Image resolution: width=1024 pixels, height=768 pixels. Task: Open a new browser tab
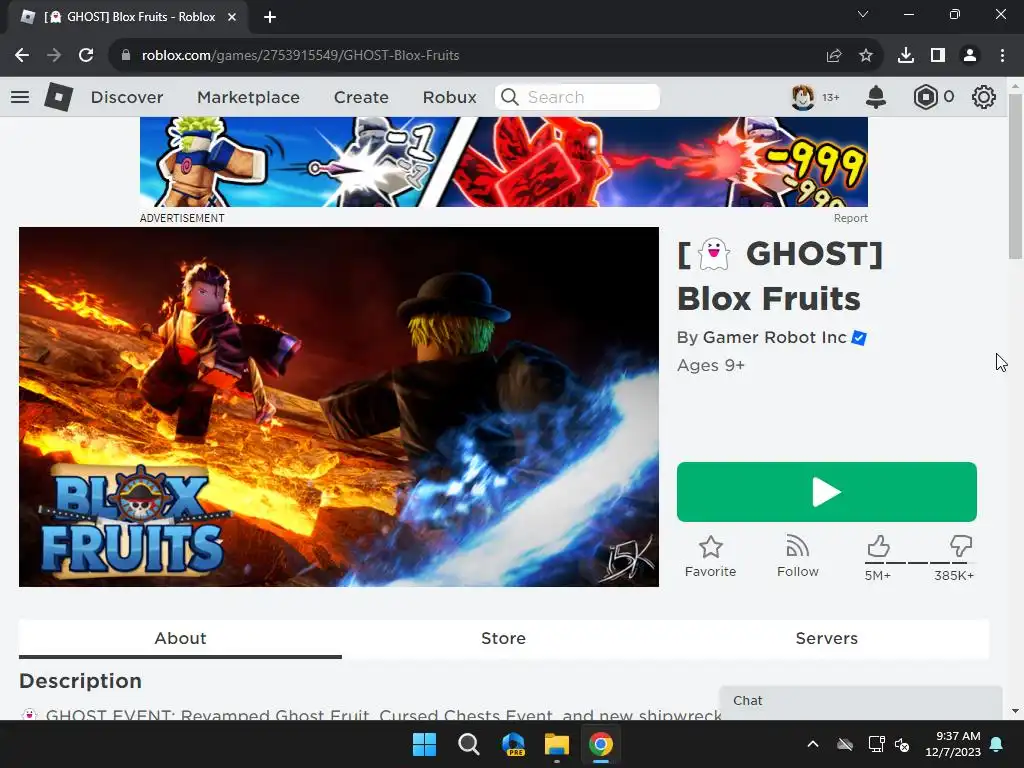pos(270,17)
